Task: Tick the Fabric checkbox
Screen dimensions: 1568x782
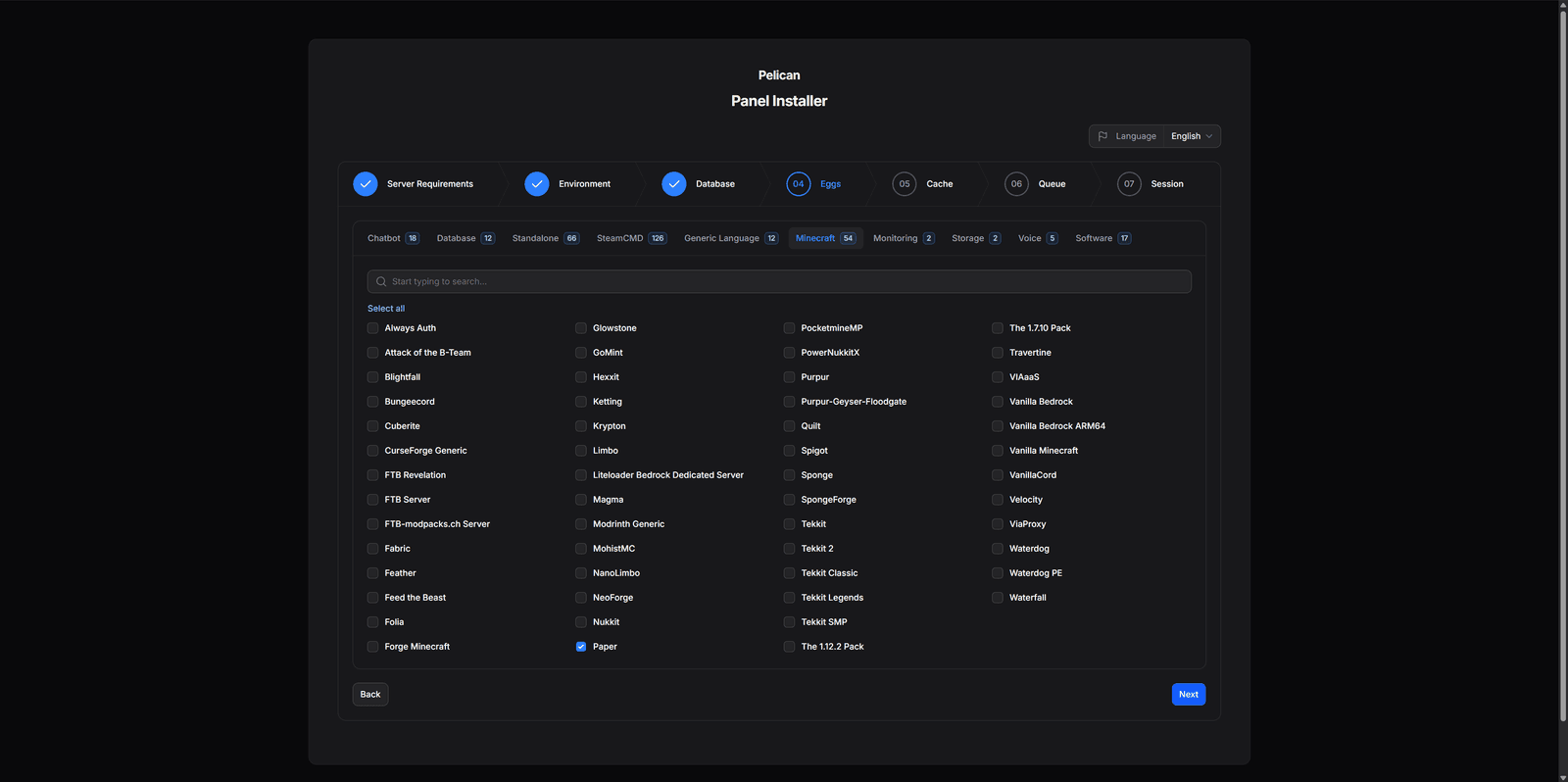Action: (372, 549)
